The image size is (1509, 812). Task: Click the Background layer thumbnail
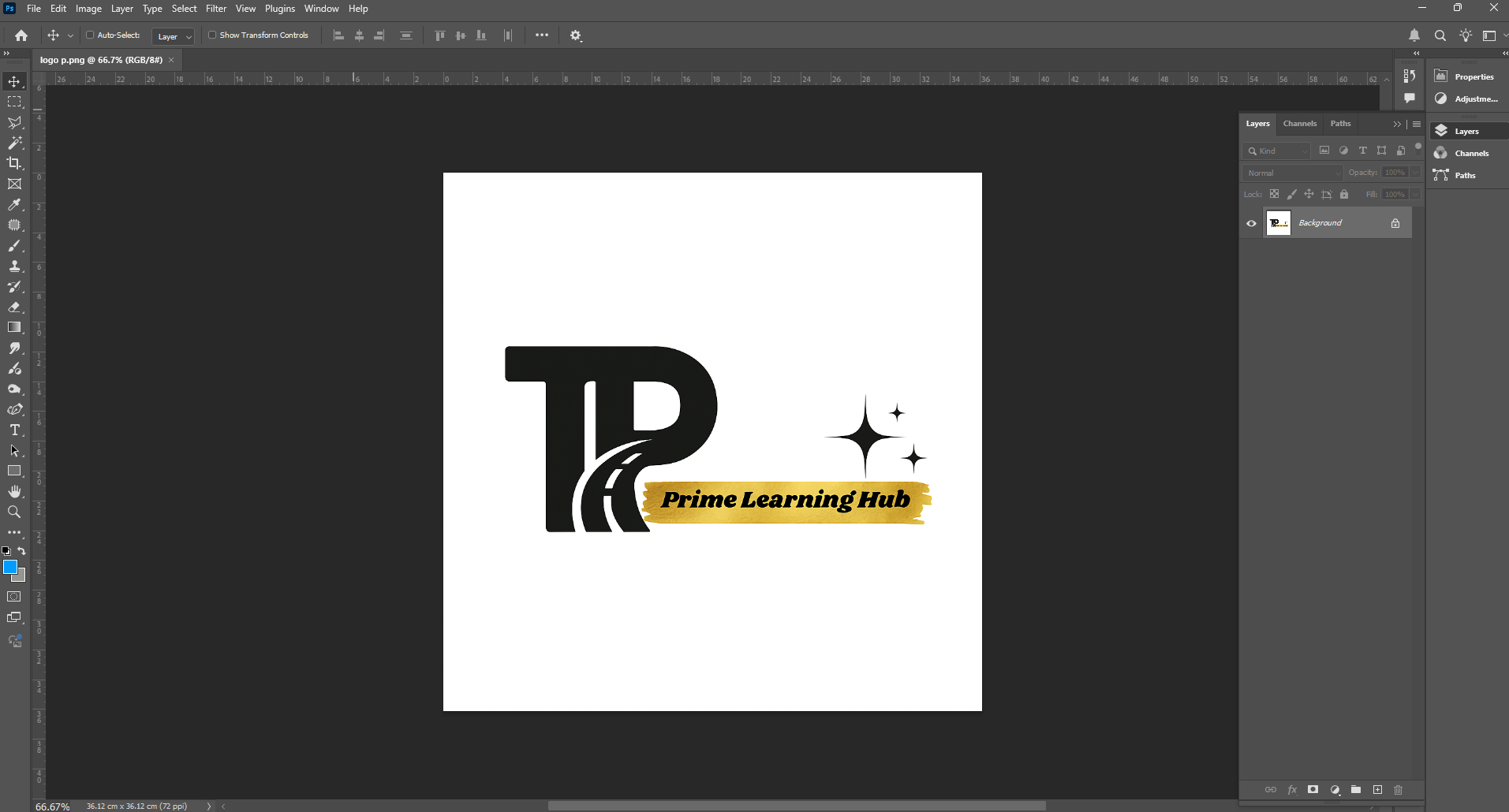click(1278, 223)
